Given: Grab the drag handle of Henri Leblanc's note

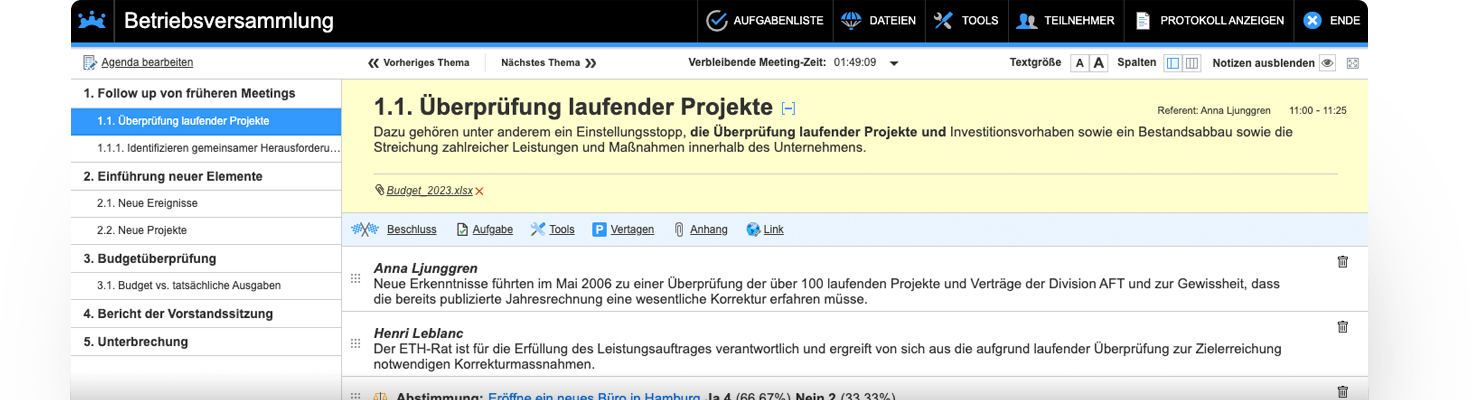Looking at the screenshot, I should click(x=355, y=343).
